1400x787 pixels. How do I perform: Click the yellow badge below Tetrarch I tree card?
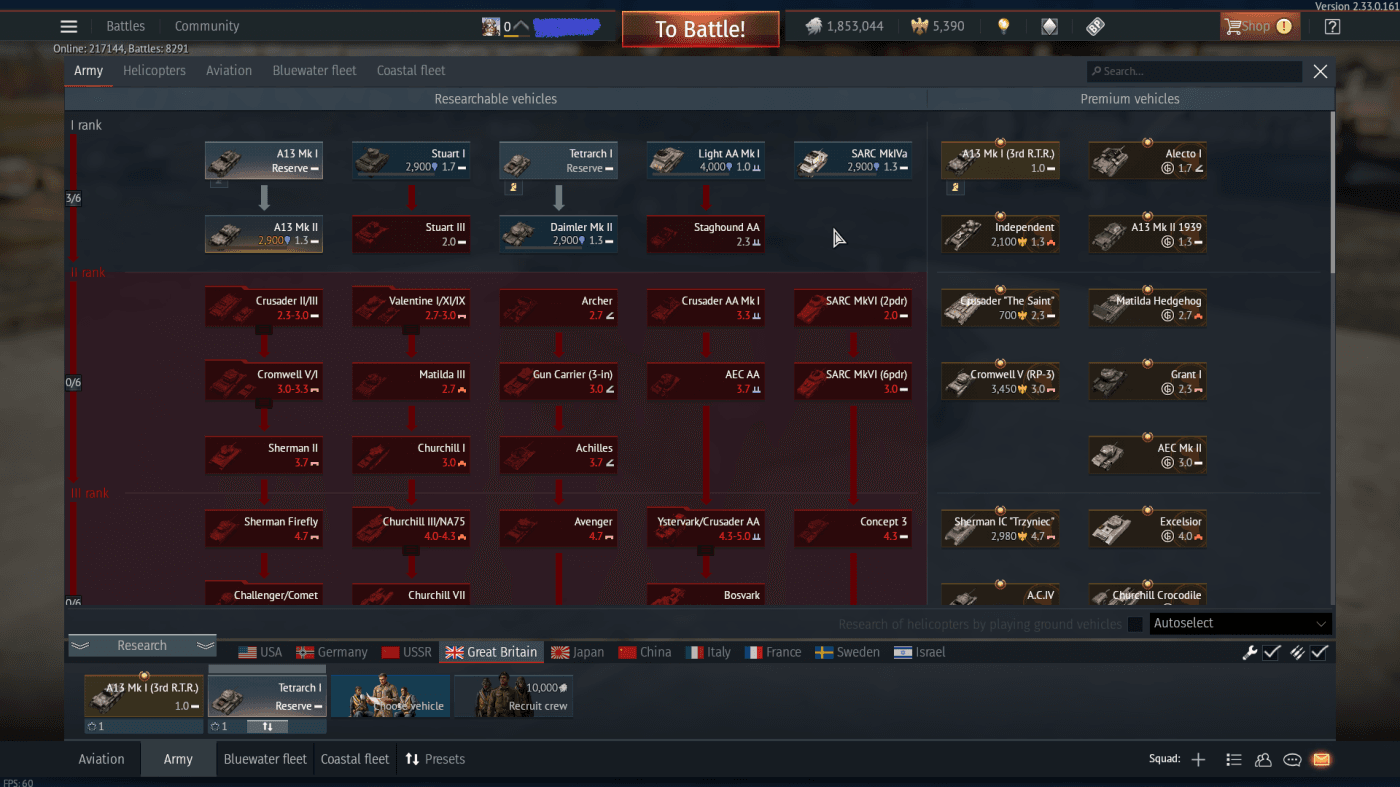coord(513,187)
